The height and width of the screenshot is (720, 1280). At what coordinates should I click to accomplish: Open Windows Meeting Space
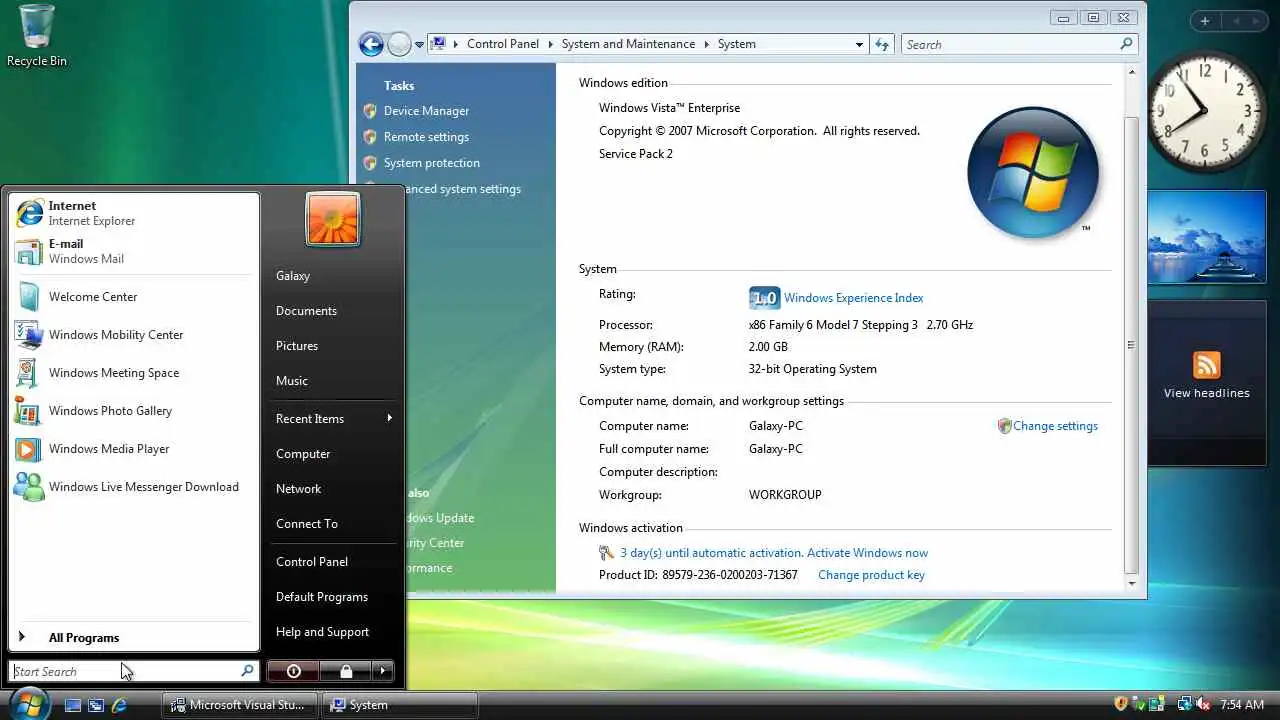point(132,373)
